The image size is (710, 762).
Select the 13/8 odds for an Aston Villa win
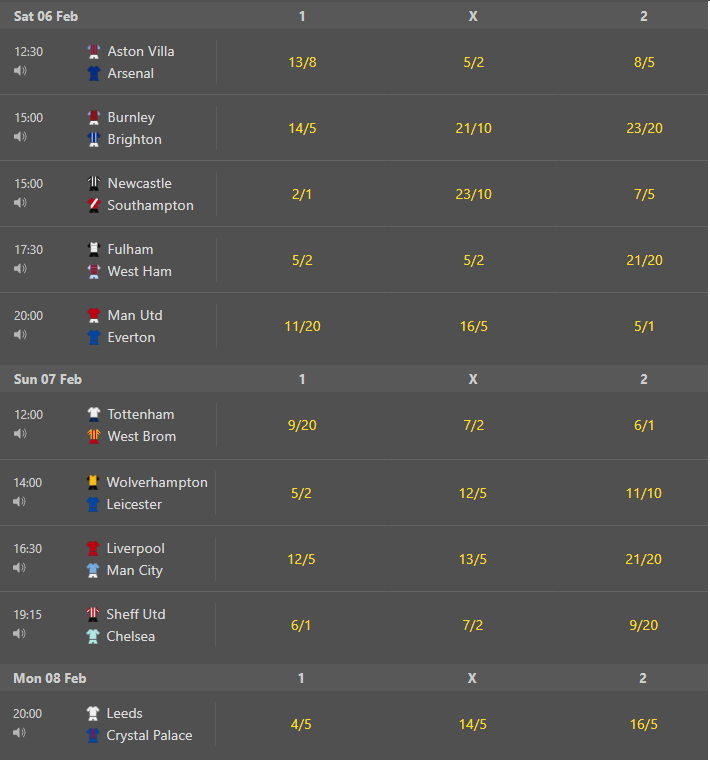point(302,62)
